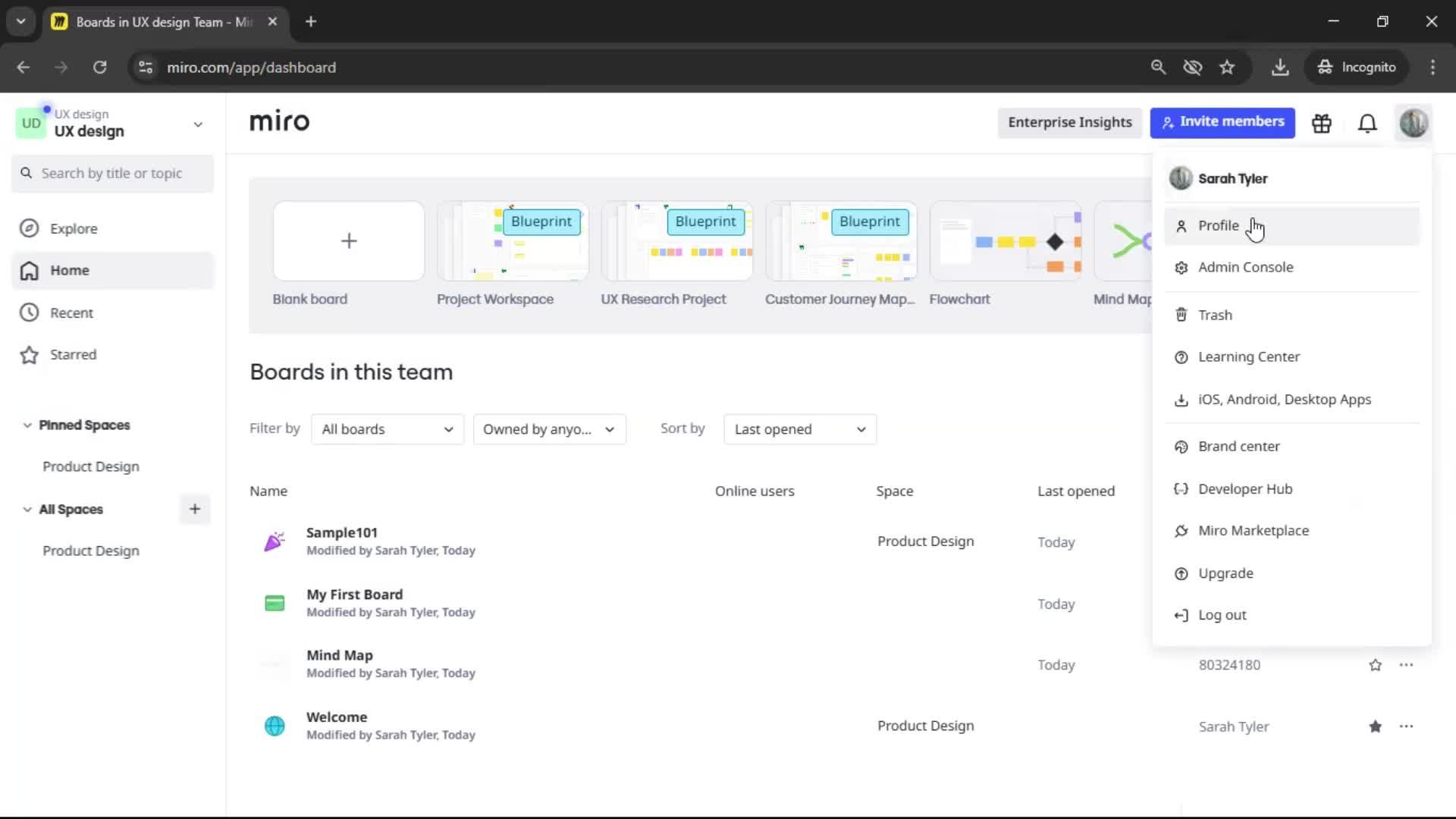
Task: Open the All boards filter dropdown
Action: 388,429
